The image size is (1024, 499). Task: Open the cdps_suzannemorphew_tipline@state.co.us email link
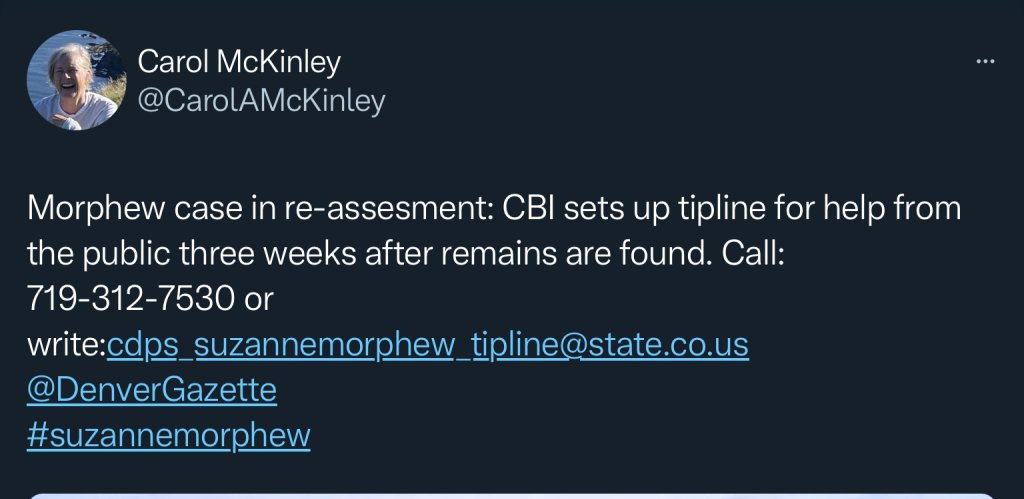coord(428,344)
